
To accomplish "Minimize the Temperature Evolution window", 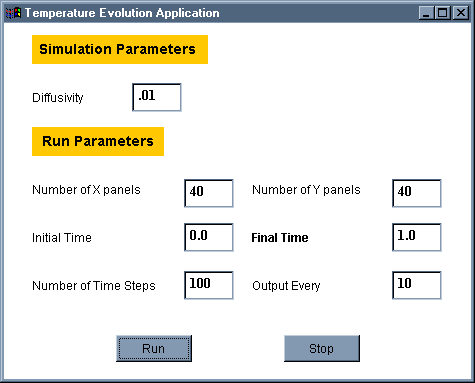I will 426,13.
